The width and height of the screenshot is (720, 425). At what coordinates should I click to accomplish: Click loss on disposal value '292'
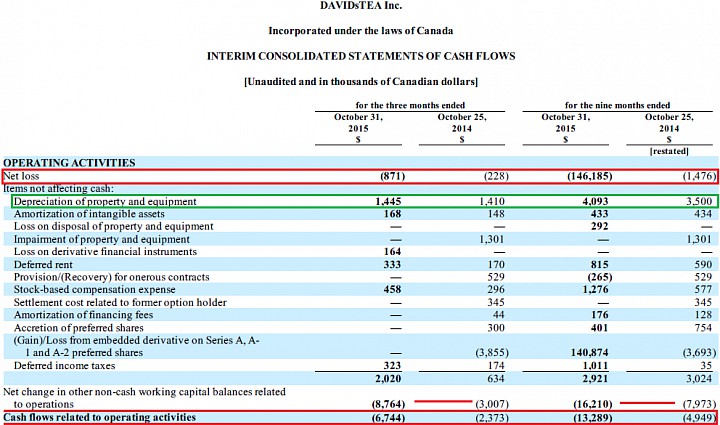point(600,226)
